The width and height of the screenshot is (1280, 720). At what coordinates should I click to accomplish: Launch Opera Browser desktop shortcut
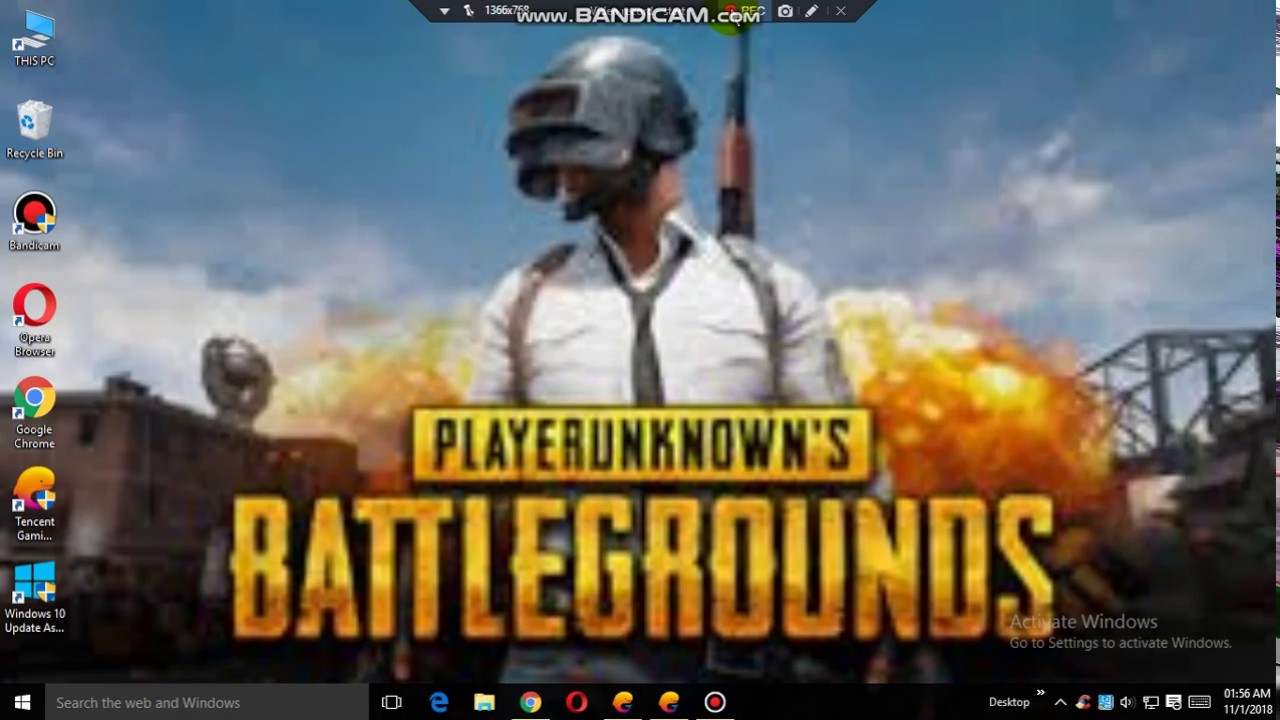point(34,321)
